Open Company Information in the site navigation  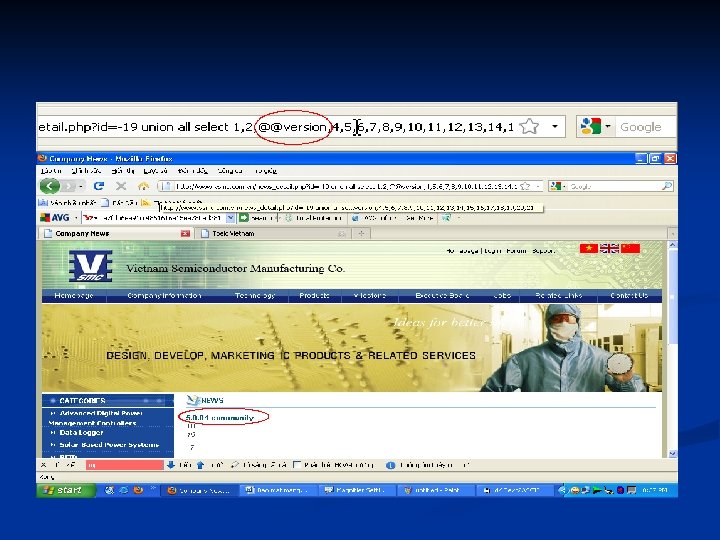click(x=164, y=295)
